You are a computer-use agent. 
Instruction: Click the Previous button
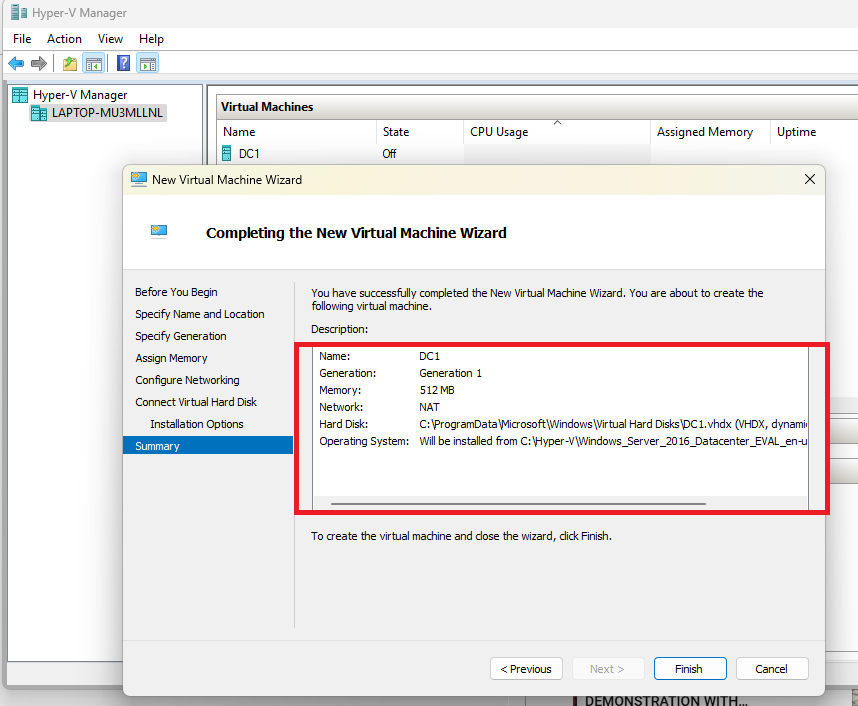(x=526, y=669)
